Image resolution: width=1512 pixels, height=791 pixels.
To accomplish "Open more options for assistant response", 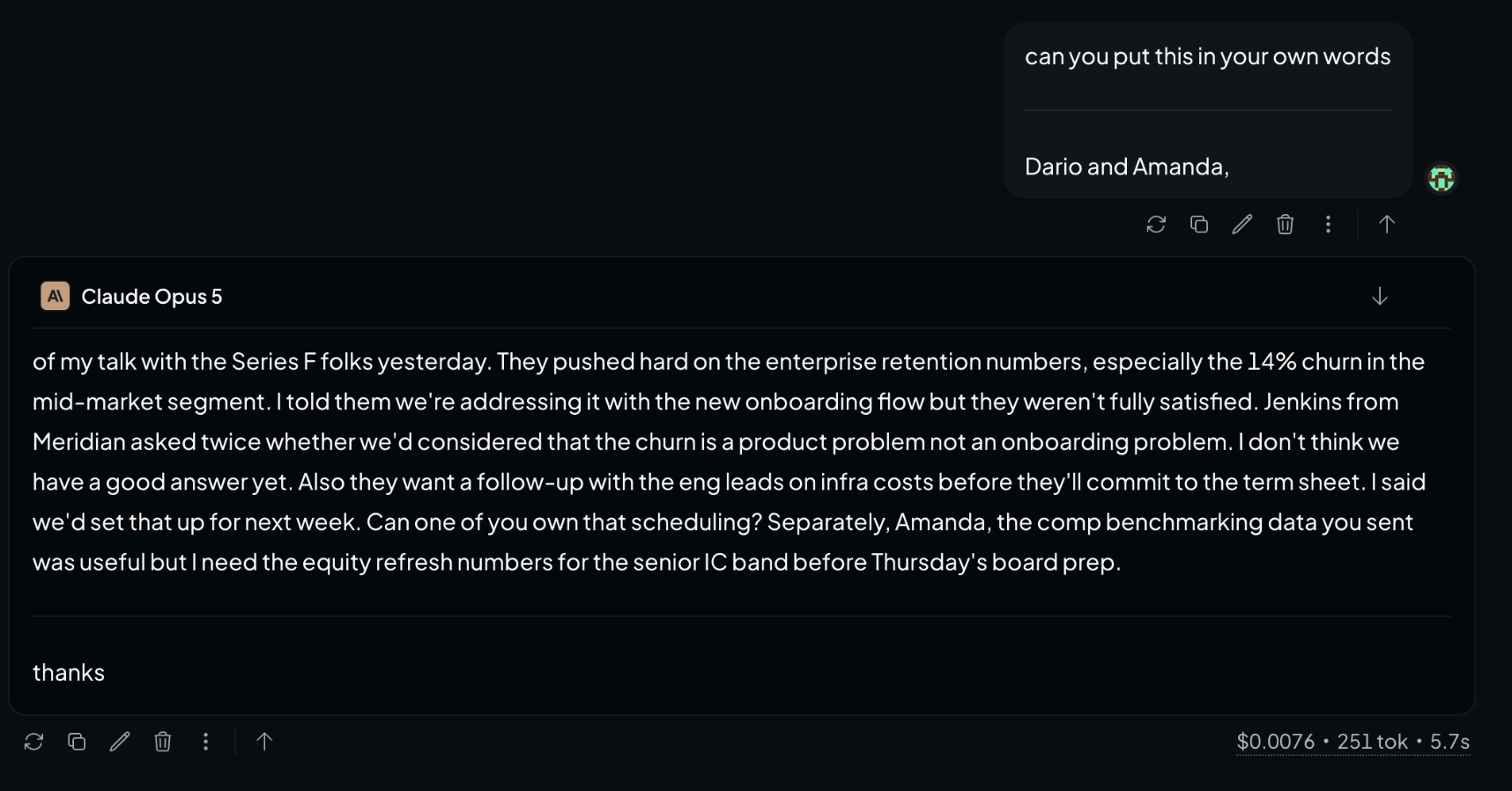I will (205, 742).
